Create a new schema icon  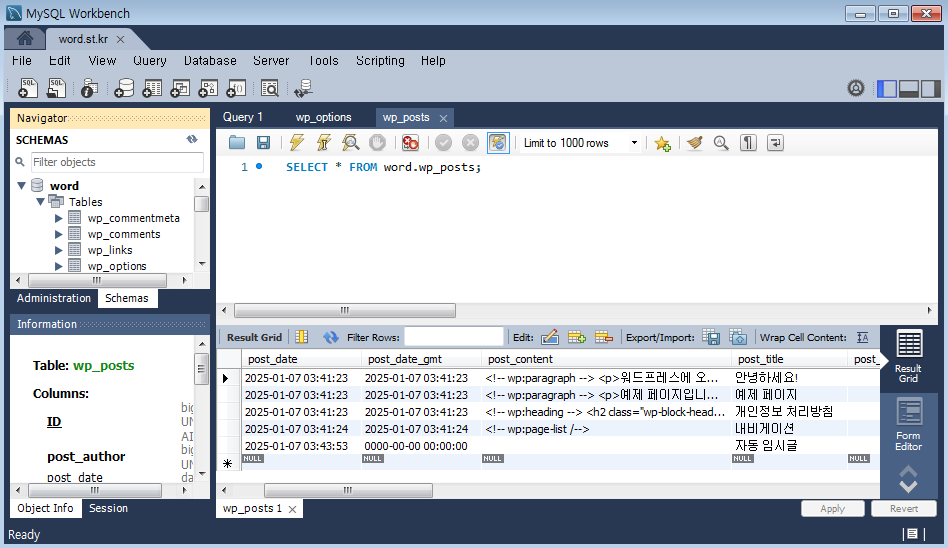124,88
